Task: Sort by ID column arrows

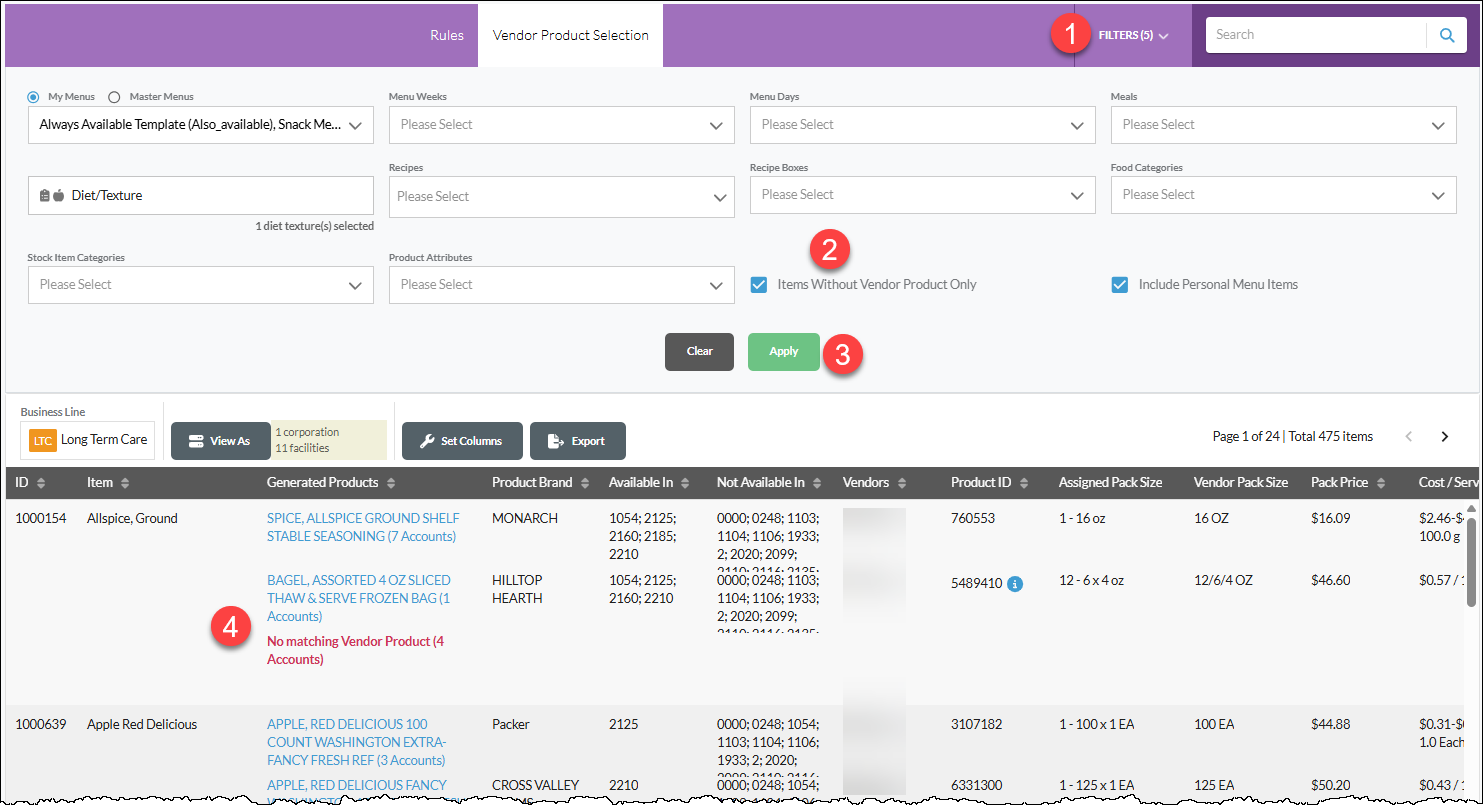Action: point(41,483)
